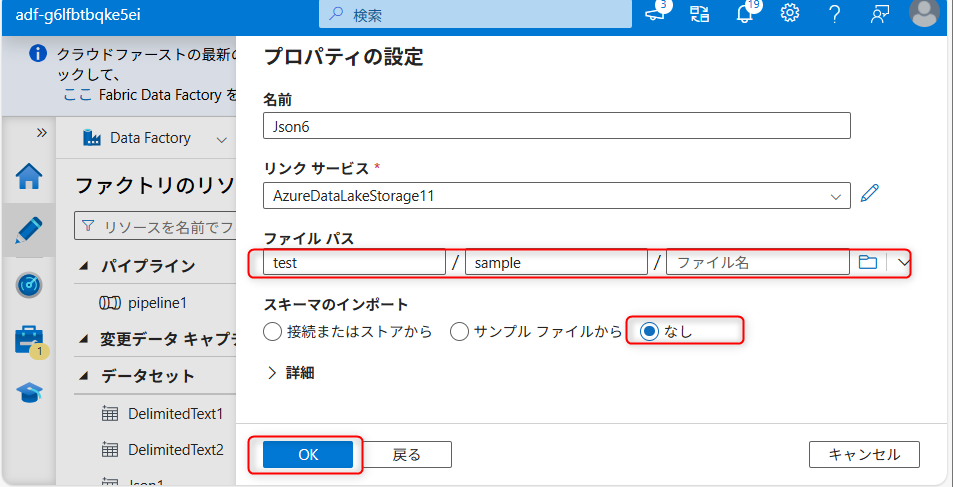Collapse the データセット tree section
The height and width of the screenshot is (487, 953).
click(84, 376)
